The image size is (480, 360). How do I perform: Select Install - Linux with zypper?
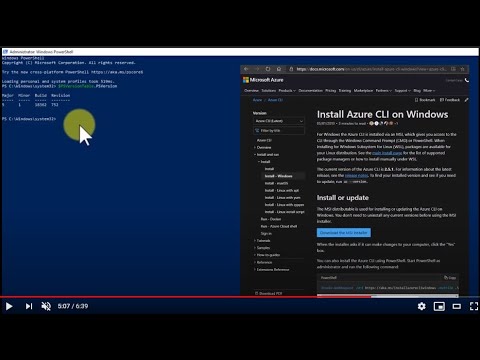coord(284,205)
